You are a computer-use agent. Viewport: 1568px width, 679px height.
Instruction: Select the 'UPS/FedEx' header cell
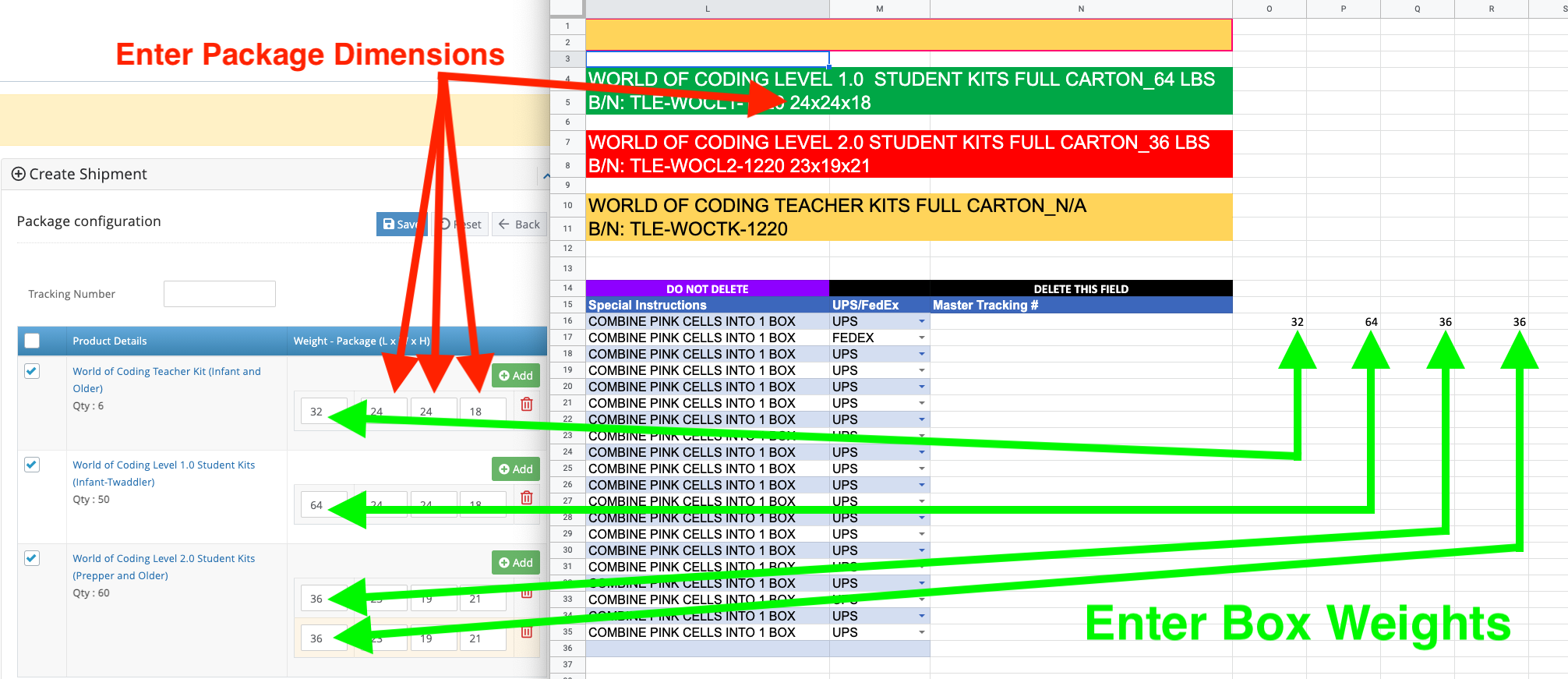880,305
